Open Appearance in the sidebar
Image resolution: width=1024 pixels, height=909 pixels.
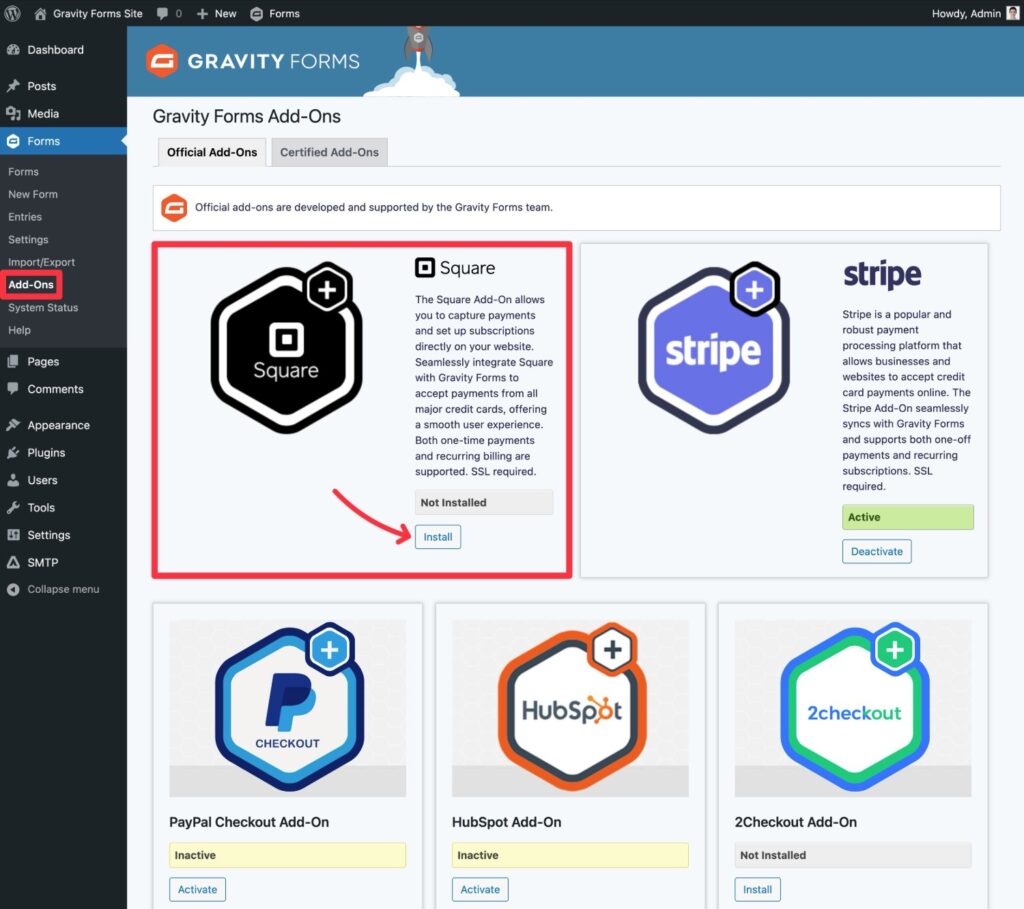click(x=59, y=425)
